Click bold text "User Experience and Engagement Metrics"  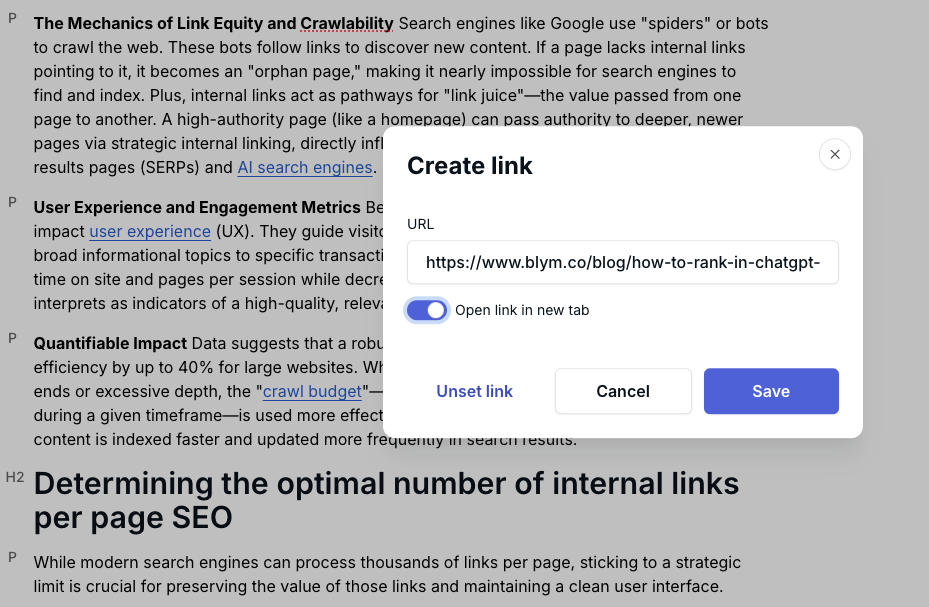pos(194,207)
